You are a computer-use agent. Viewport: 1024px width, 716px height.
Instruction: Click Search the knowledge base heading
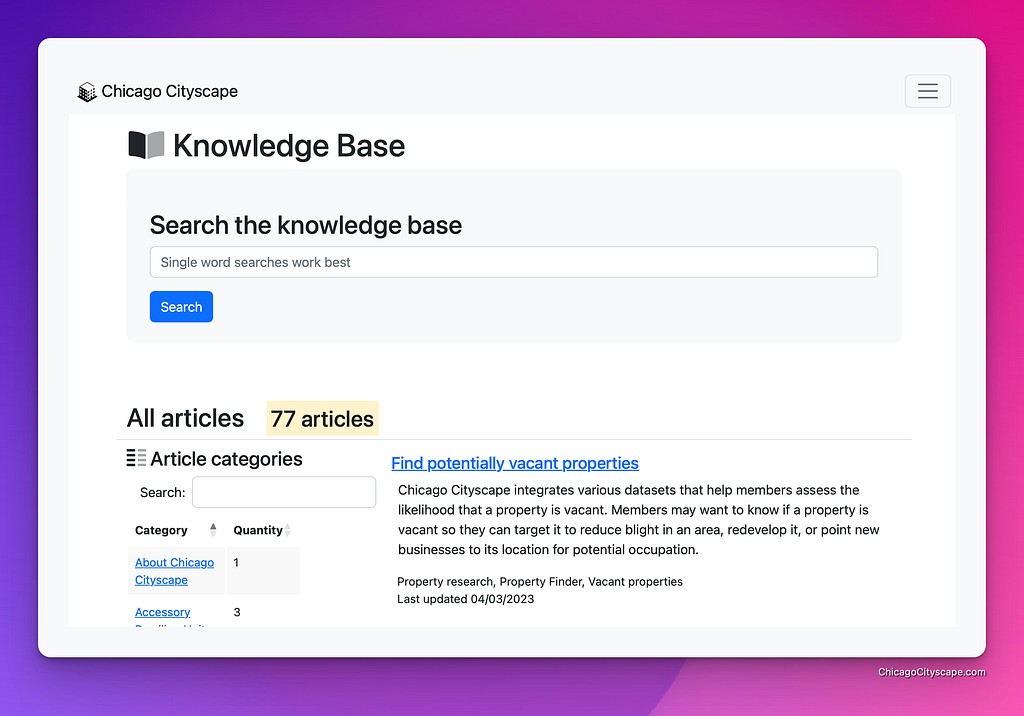306,225
